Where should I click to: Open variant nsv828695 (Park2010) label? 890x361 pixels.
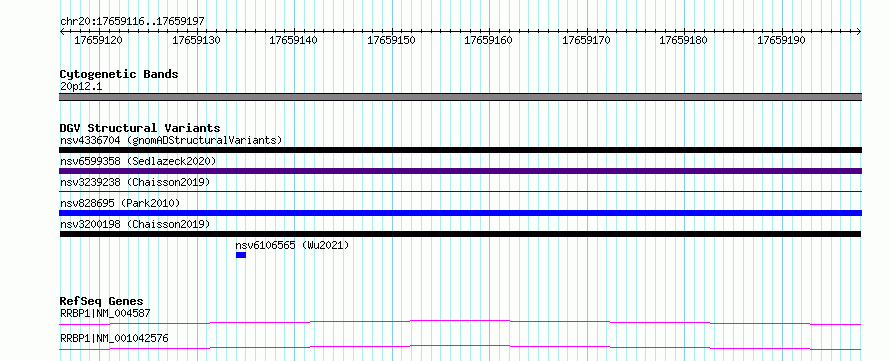coord(120,203)
